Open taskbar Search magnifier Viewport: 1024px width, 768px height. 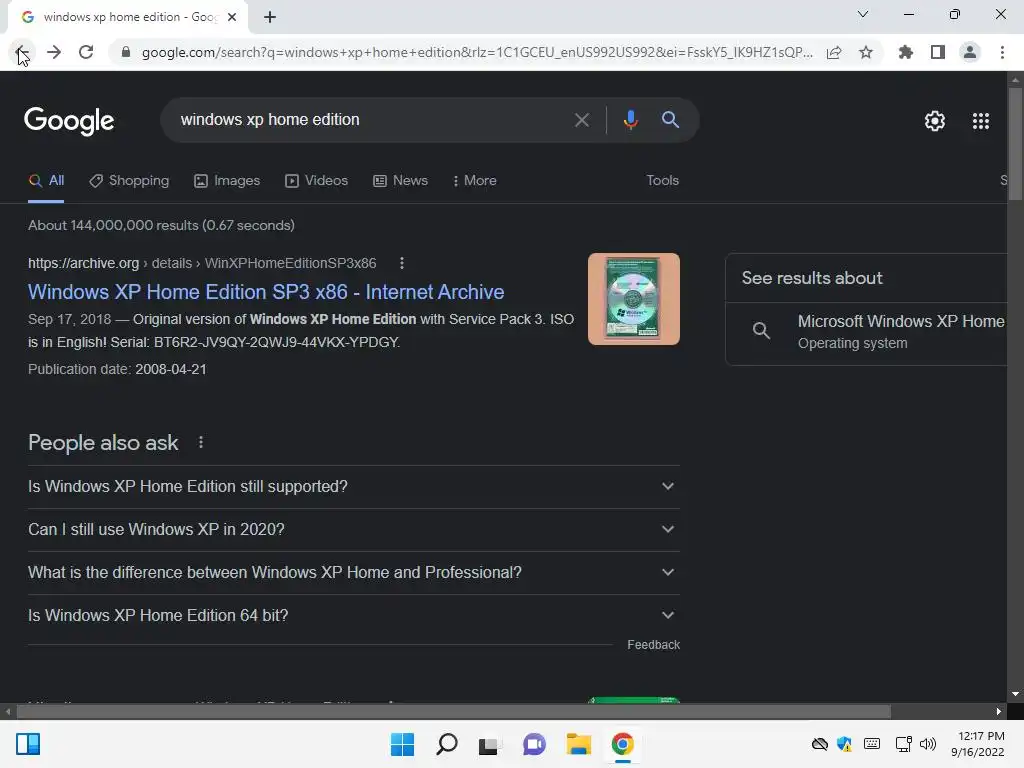click(x=447, y=744)
